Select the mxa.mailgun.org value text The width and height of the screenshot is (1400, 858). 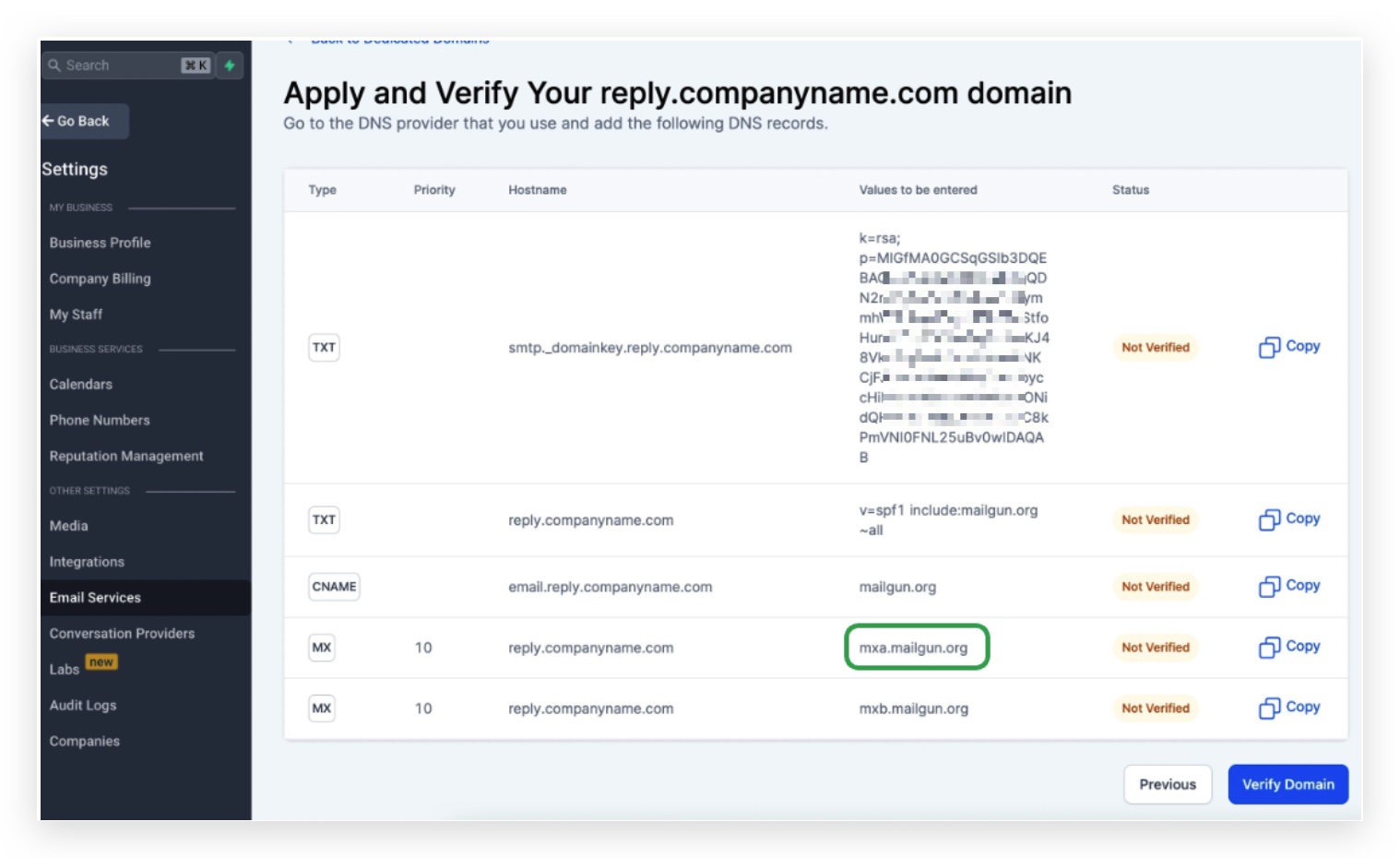[x=913, y=648]
